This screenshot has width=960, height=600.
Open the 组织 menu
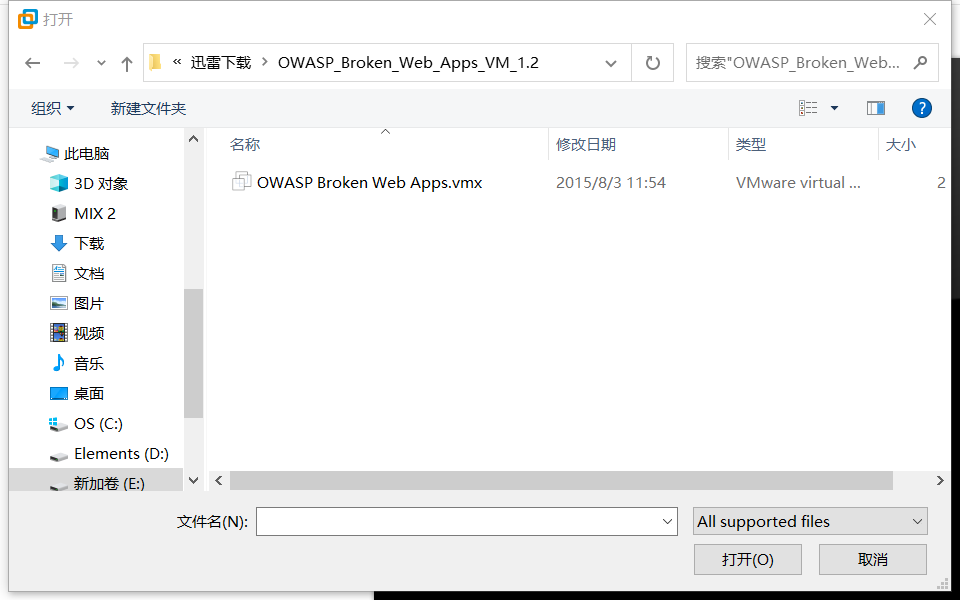pos(53,108)
